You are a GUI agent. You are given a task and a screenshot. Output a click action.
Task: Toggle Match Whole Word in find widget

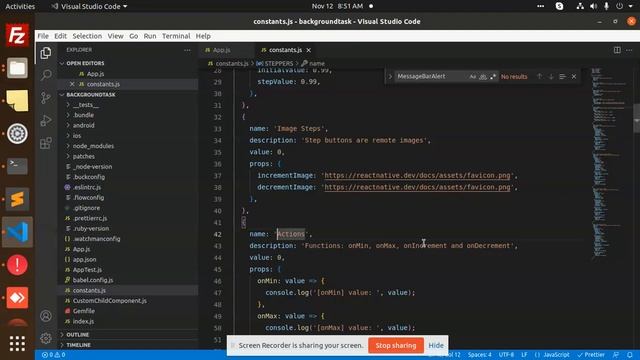[x=483, y=76]
